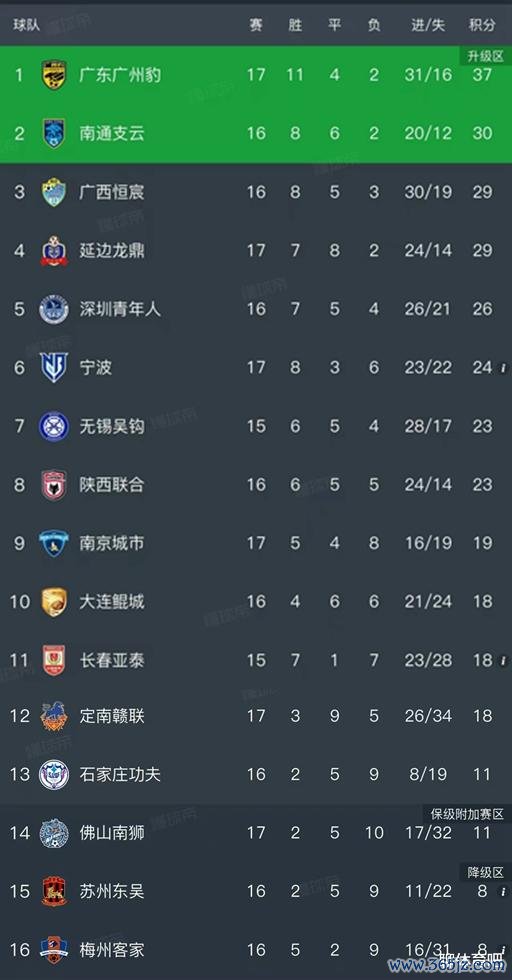Open the 深圳青年人 round emblem
512x980 pixels.
[54, 309]
